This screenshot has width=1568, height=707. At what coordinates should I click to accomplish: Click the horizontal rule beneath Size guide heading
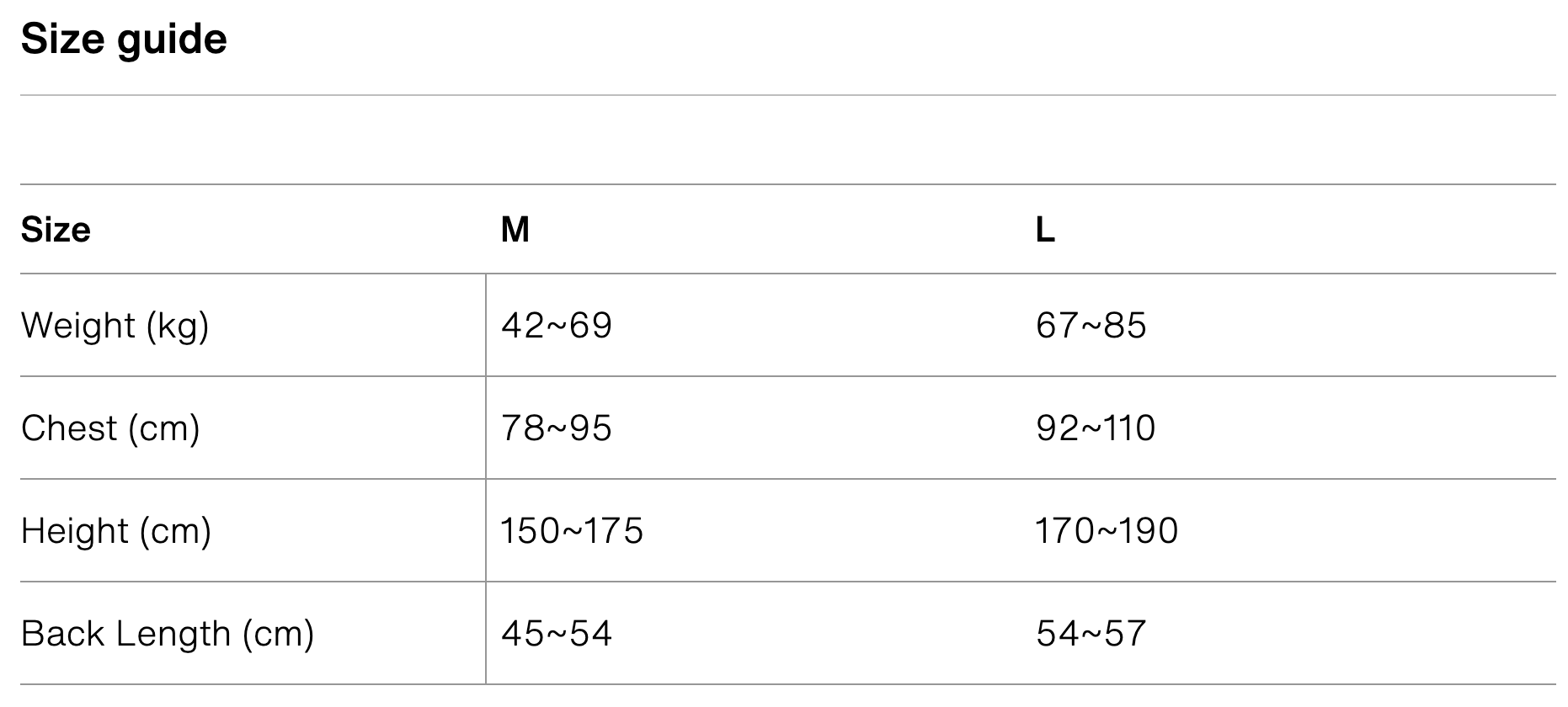click(787, 95)
